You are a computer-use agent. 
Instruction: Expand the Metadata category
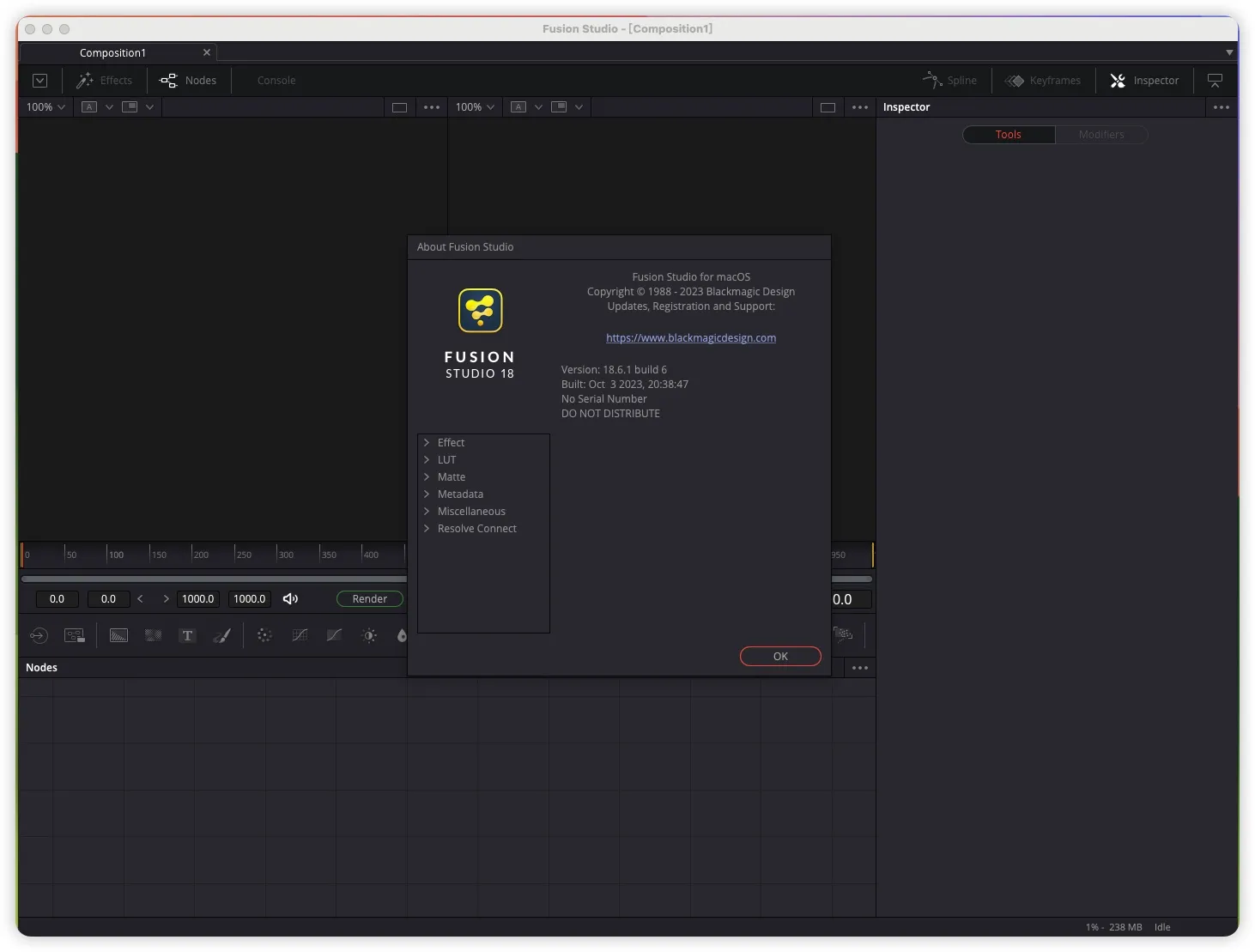(426, 494)
